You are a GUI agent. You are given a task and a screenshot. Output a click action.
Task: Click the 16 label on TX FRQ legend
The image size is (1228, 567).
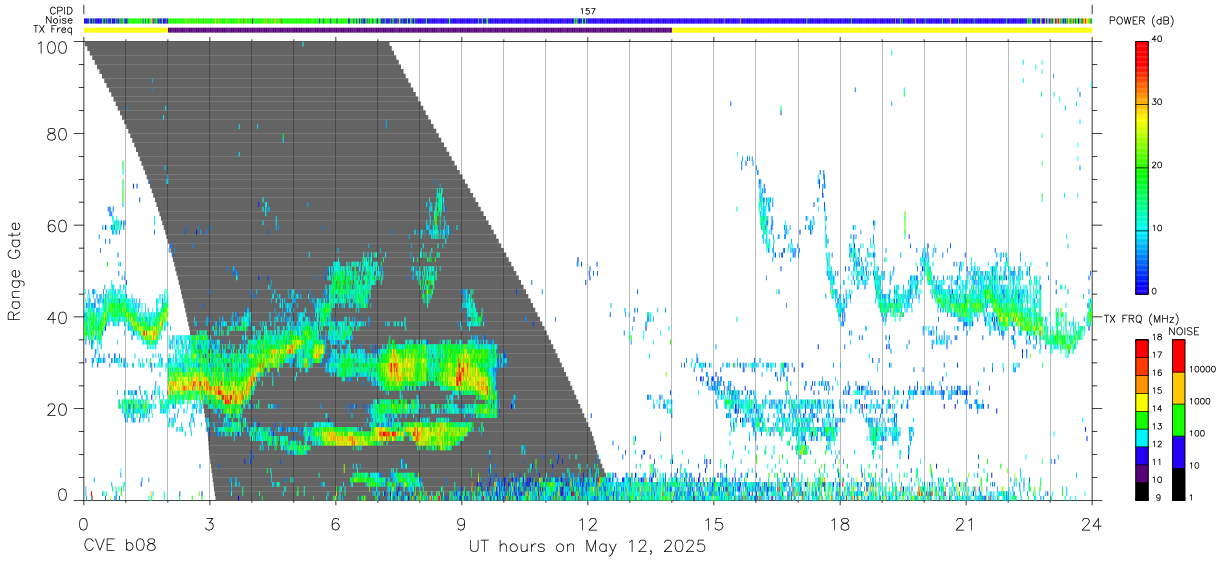coord(1155,373)
